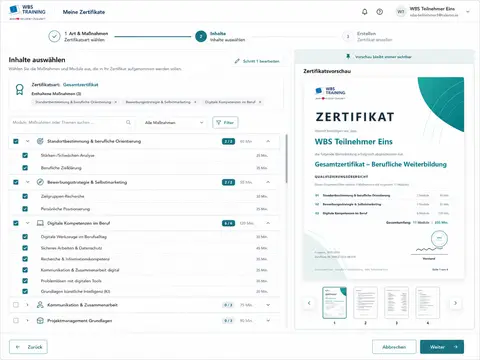Click the Weiter button
This screenshot has height=360, width=480.
(x=442, y=347)
